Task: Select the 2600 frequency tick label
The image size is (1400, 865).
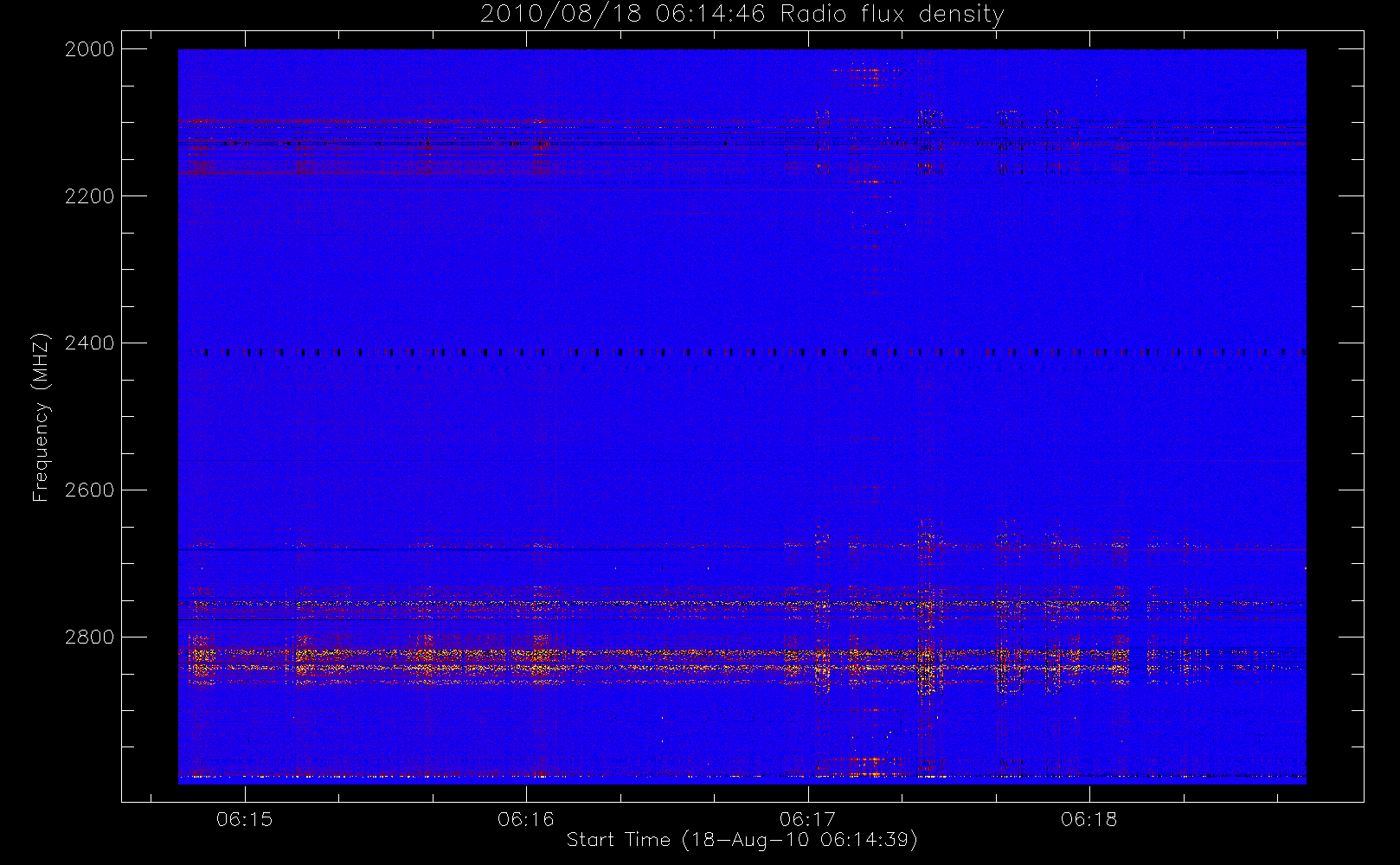Action: coord(90,490)
